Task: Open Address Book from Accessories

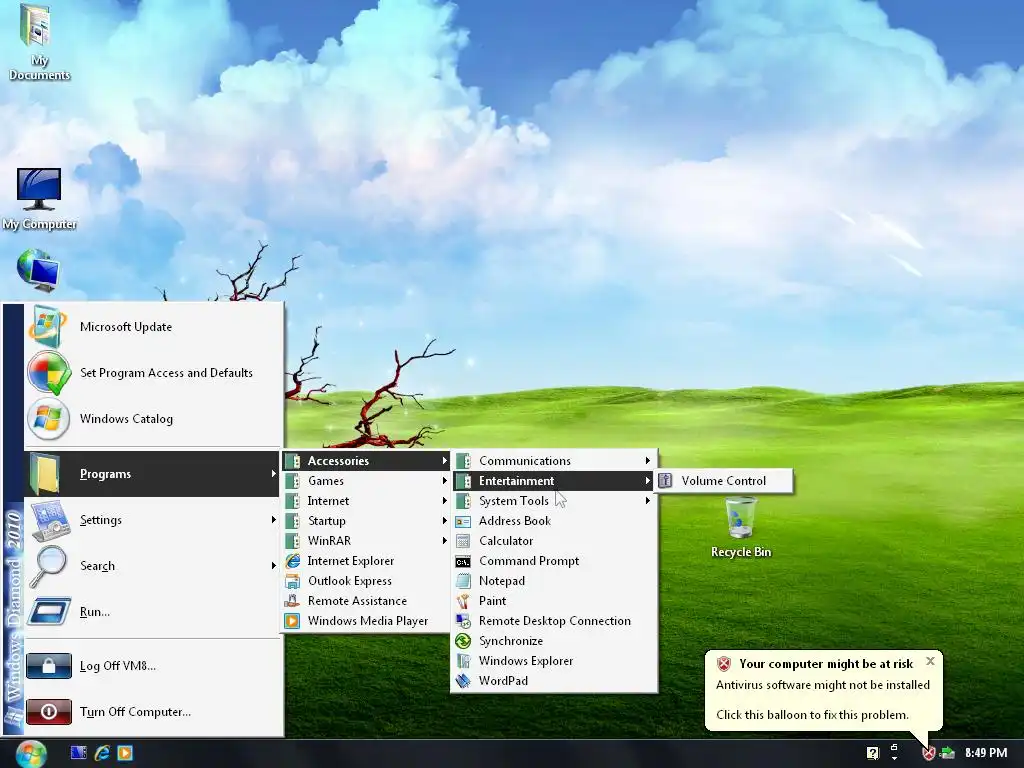Action: pos(554,520)
